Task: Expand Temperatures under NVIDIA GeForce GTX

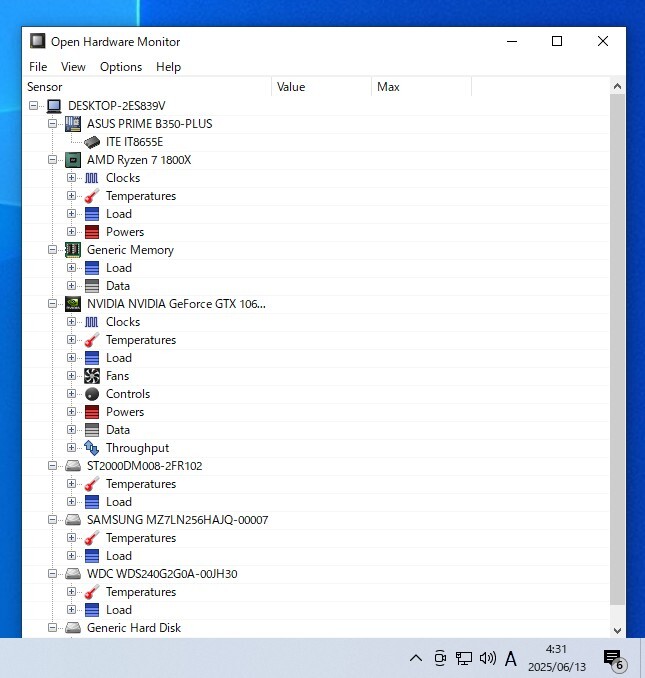Action: [71, 339]
